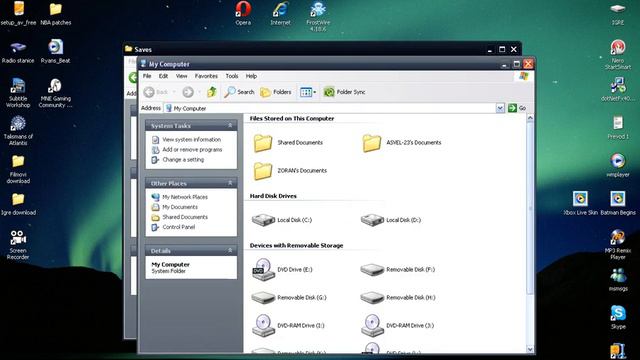Select the Ryans_Beat media file
This screenshot has height=360, width=640.
[x=56, y=52]
